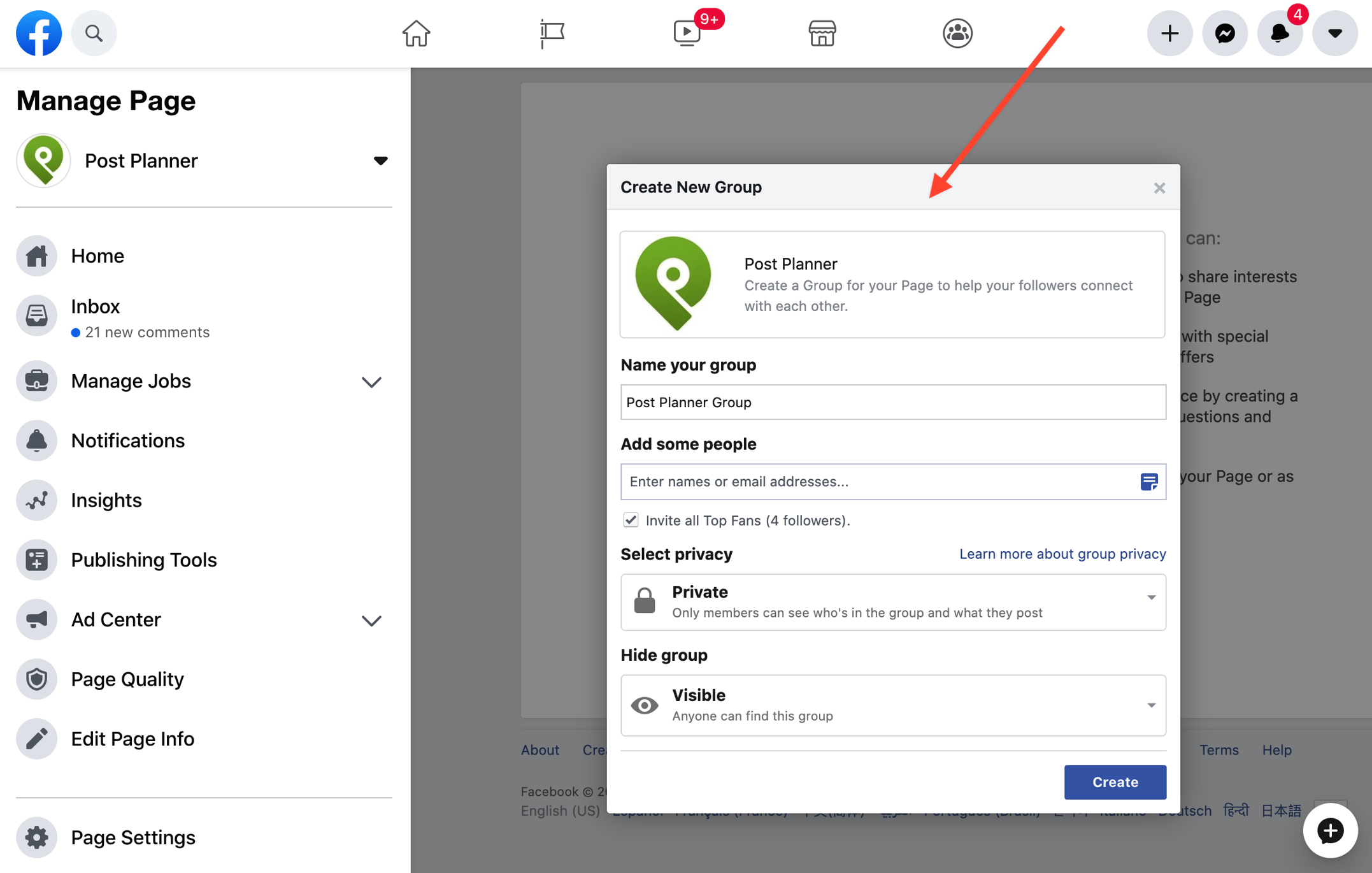Open Page Settings gear icon
The height and width of the screenshot is (873, 1372).
36,837
